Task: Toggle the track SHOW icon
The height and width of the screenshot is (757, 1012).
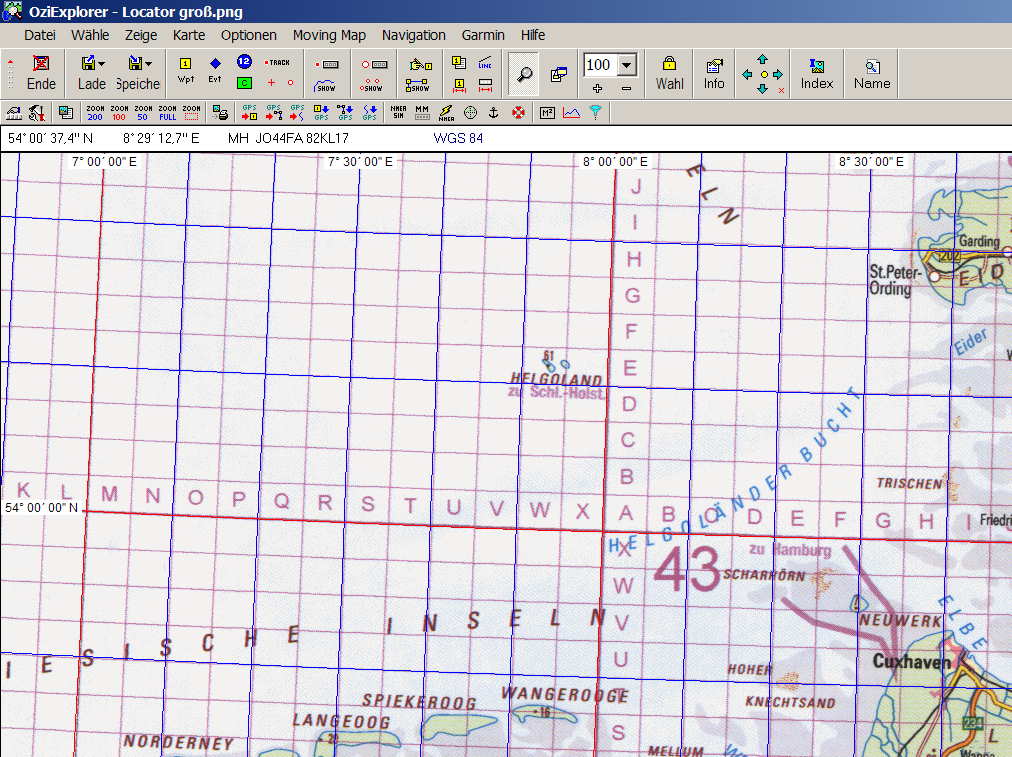Action: (x=326, y=85)
